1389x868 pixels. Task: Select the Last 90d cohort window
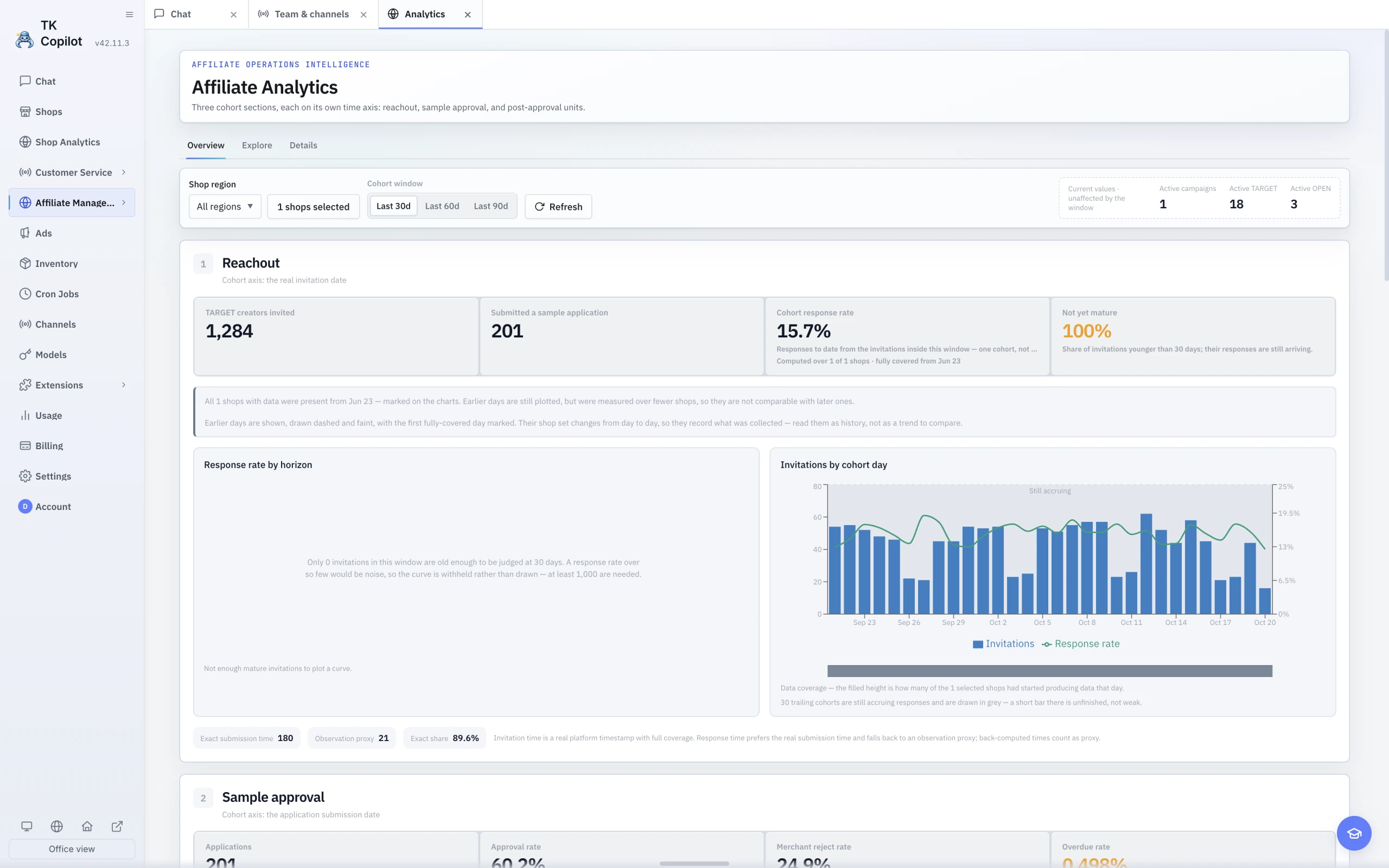pos(490,206)
